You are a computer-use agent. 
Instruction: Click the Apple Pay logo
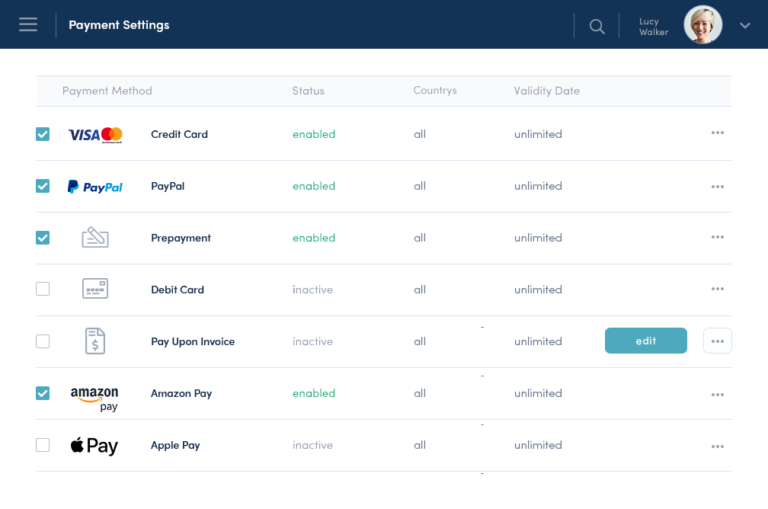tap(95, 446)
